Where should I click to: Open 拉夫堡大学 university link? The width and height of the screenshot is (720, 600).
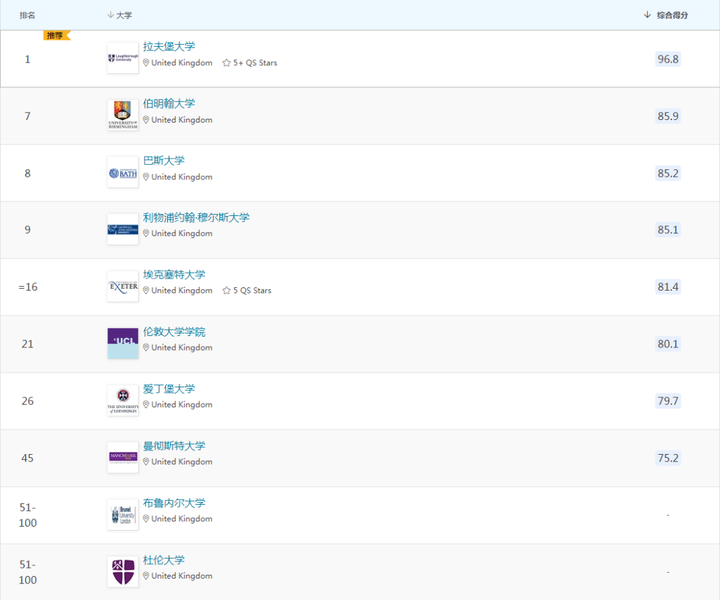pos(169,46)
